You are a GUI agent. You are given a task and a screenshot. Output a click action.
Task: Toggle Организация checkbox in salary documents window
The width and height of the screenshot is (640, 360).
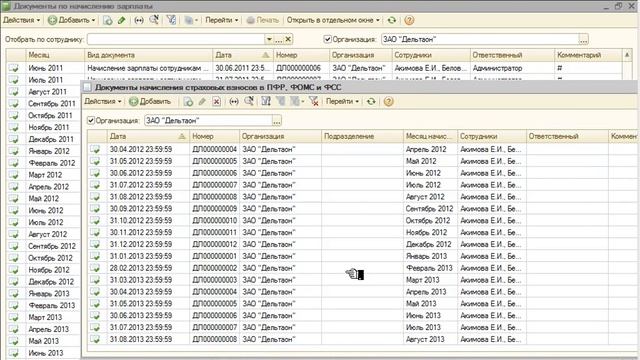click(x=327, y=39)
